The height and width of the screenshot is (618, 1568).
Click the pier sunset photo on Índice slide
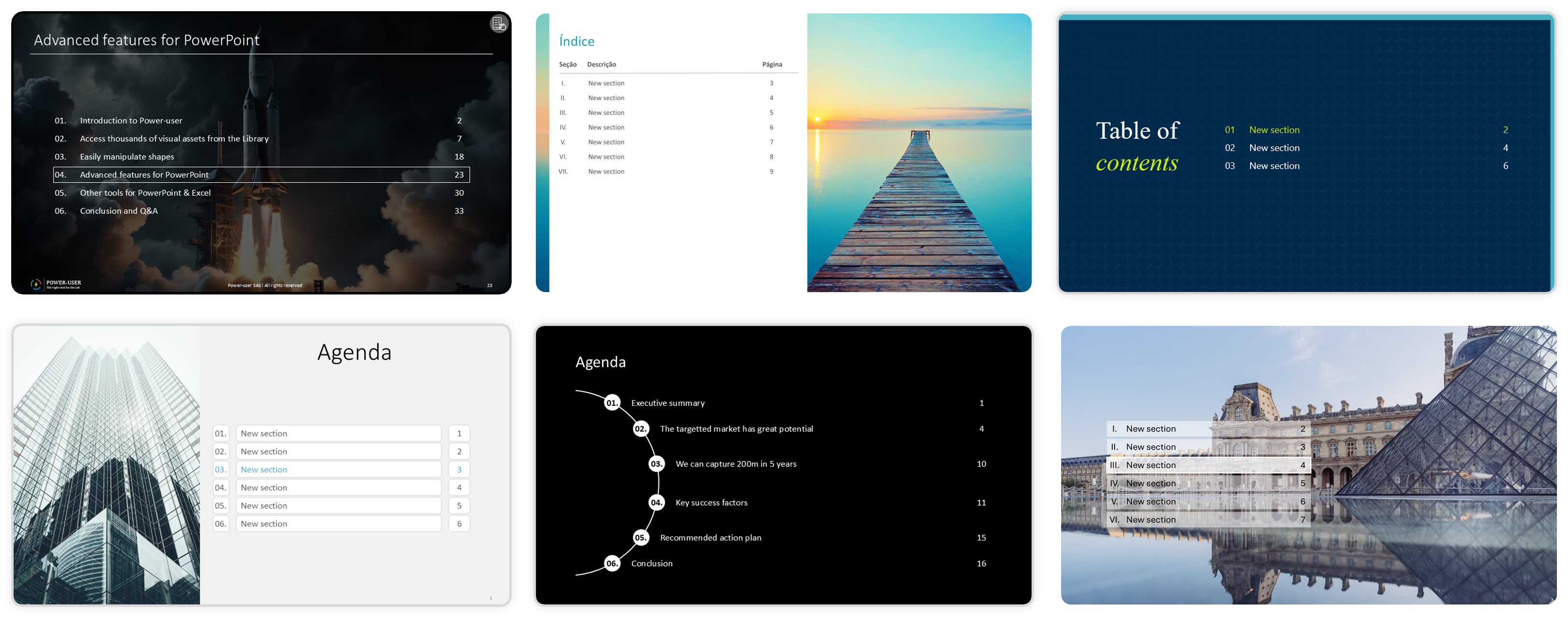tap(918, 153)
